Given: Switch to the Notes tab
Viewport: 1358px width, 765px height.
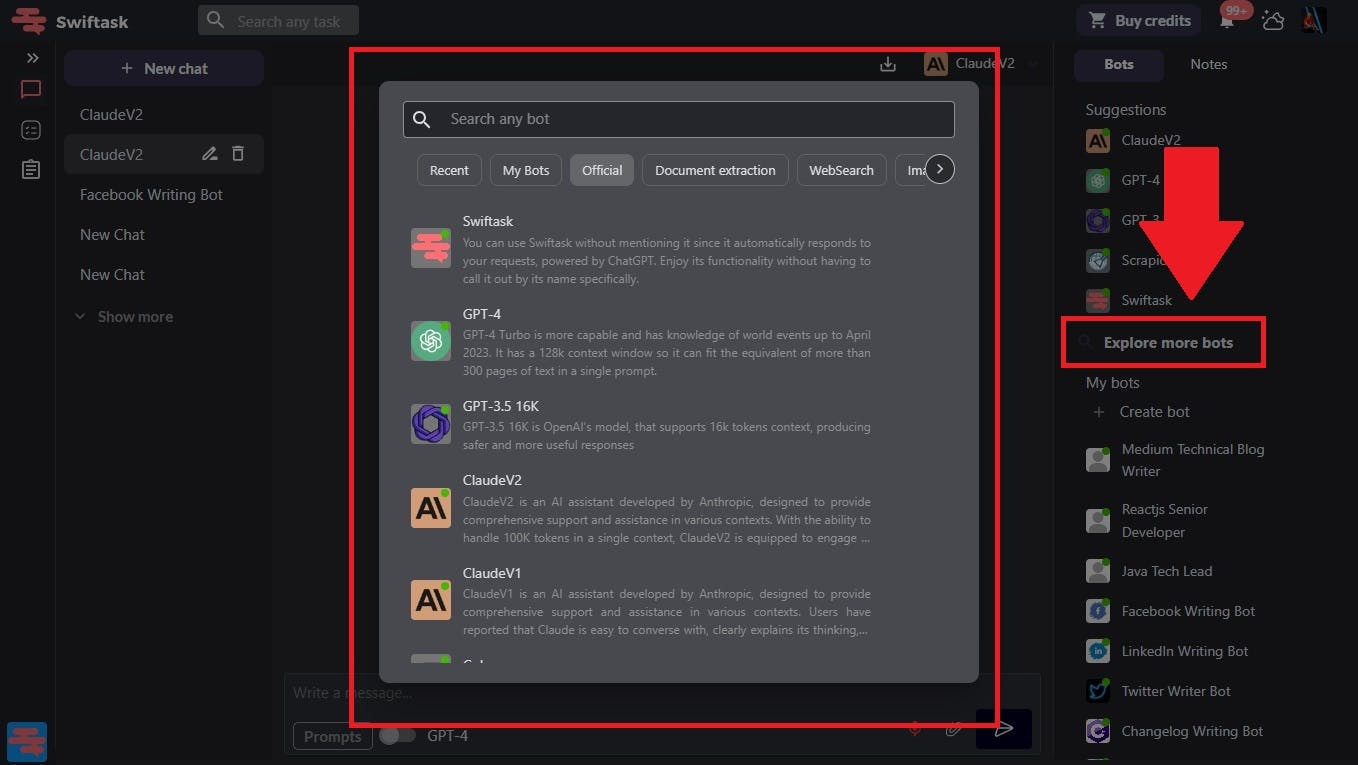Looking at the screenshot, I should point(1209,64).
